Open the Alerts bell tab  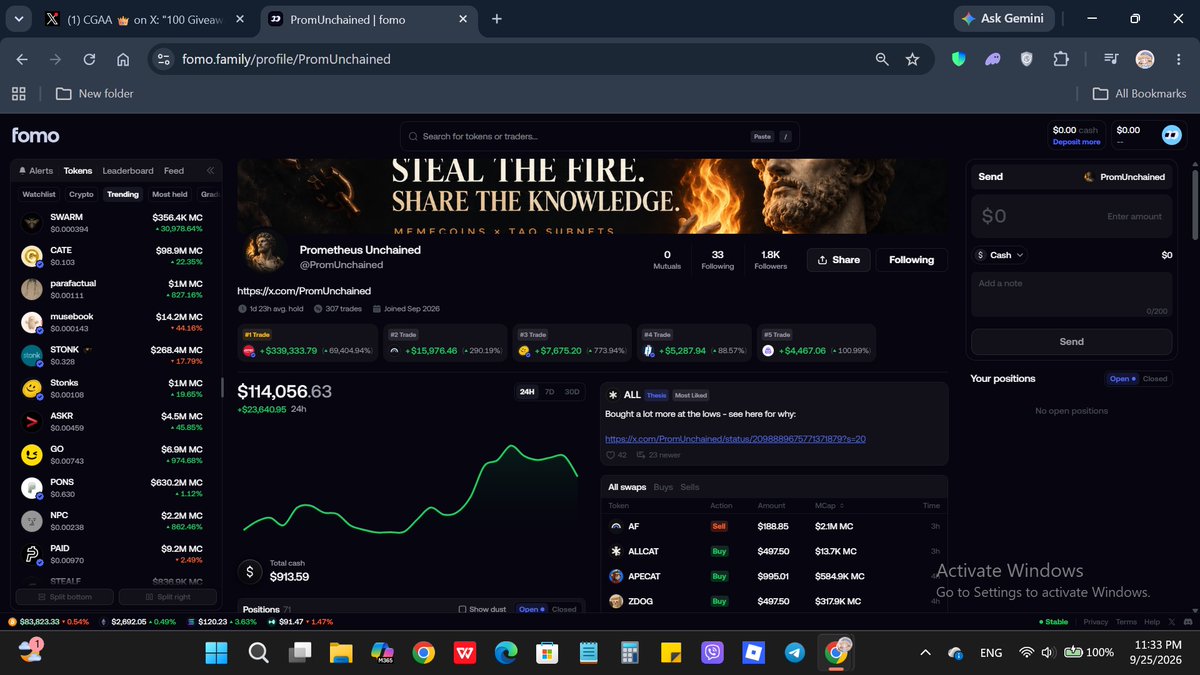tap(35, 171)
